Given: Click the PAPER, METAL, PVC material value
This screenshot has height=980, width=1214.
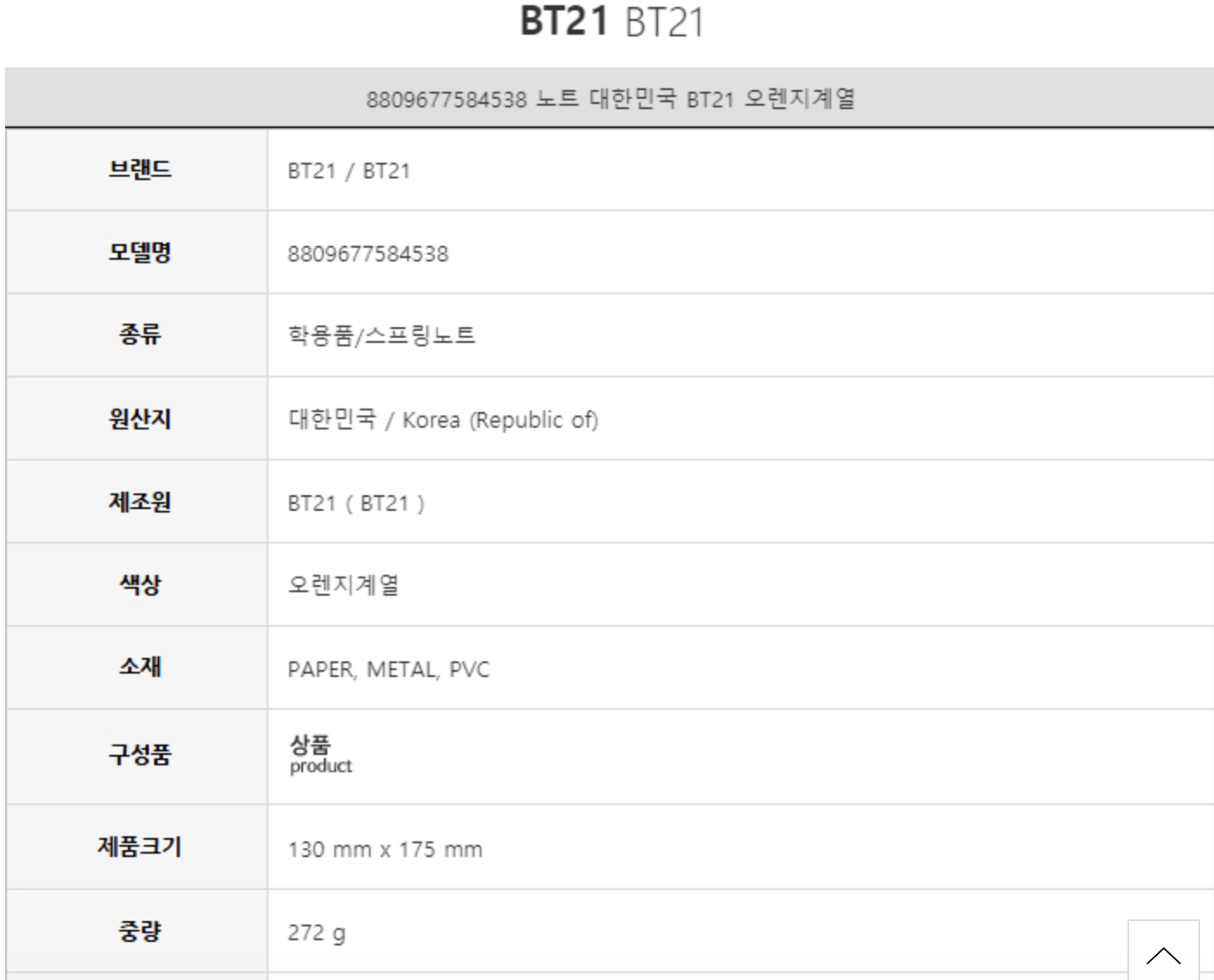Looking at the screenshot, I should tap(389, 669).
